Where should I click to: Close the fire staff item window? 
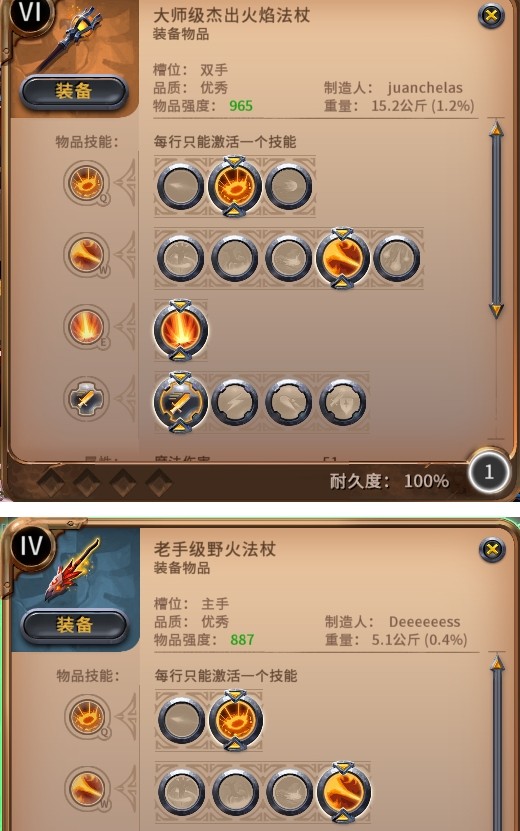[491, 16]
